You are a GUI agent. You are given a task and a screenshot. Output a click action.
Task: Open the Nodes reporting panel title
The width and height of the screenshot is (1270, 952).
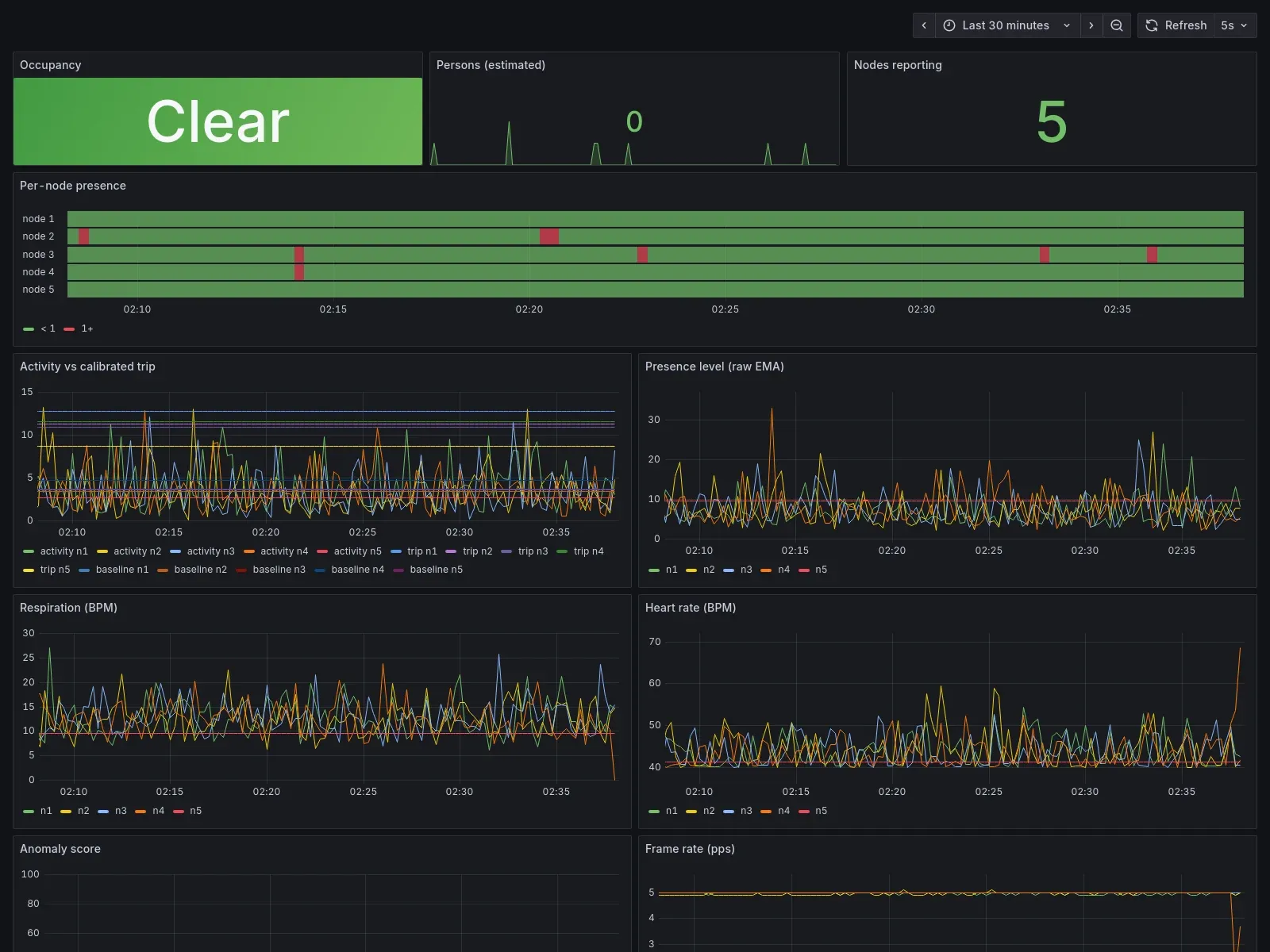point(898,65)
